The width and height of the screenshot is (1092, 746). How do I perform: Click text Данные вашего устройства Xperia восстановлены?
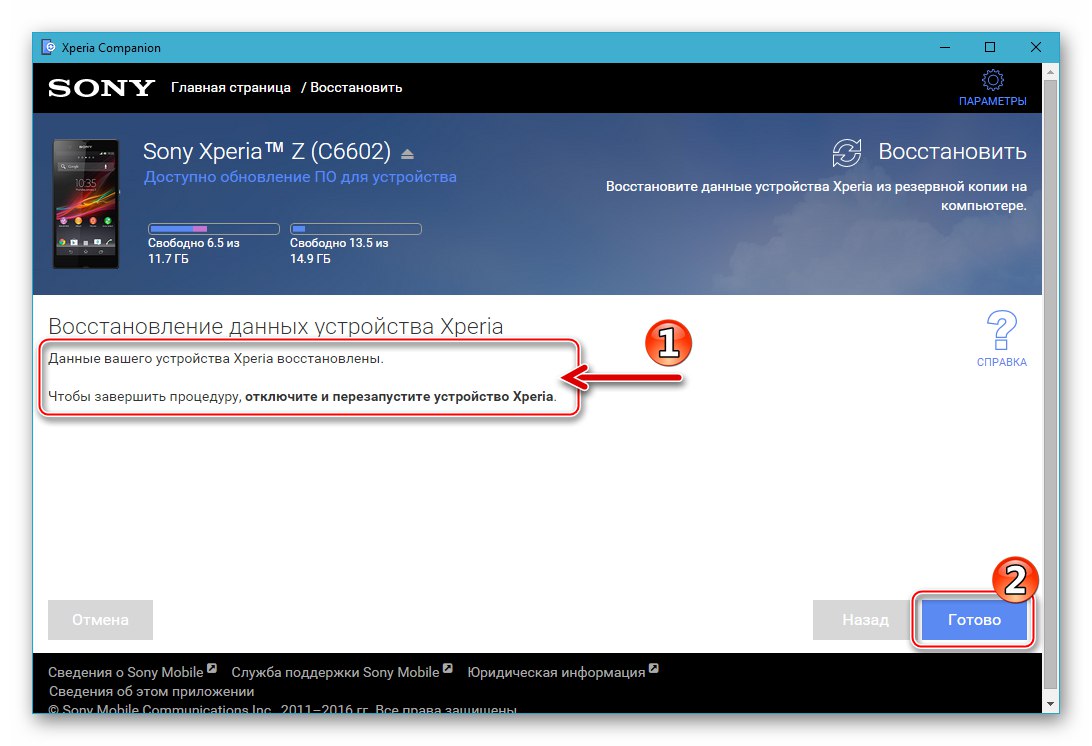(x=216, y=359)
